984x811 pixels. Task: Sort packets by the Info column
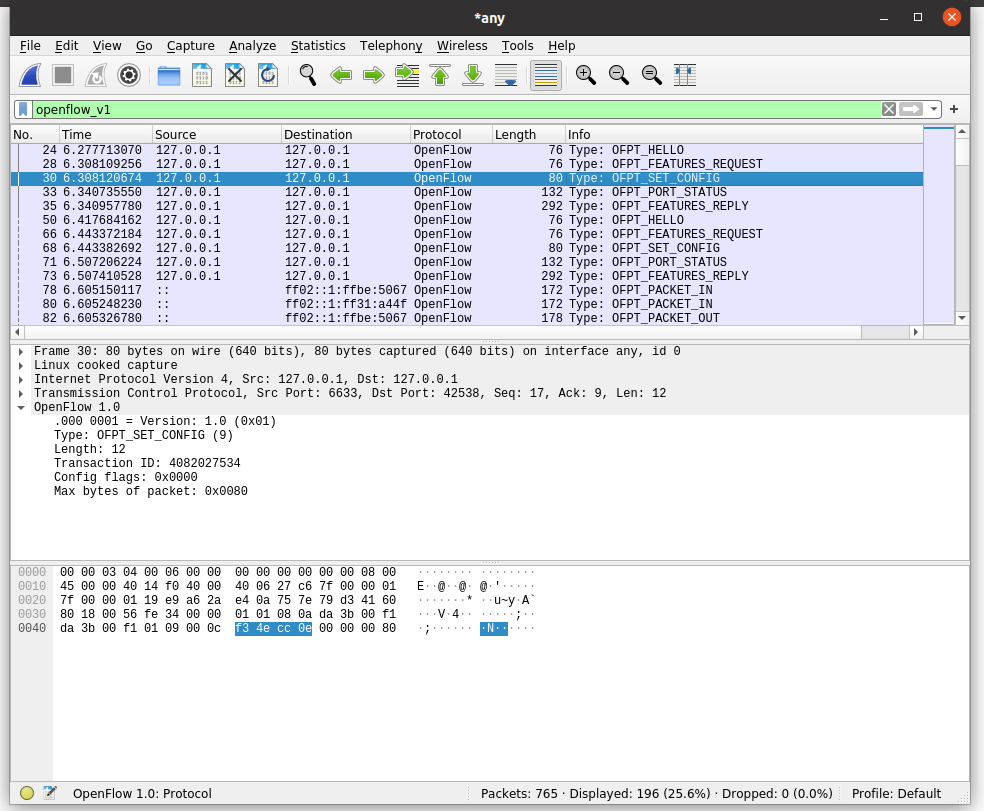pos(744,134)
